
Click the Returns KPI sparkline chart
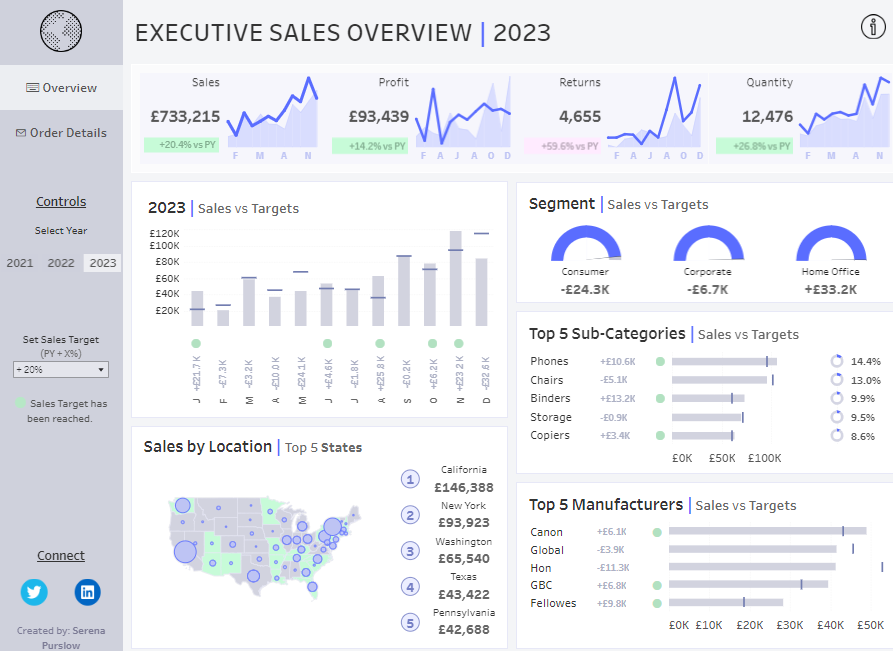(654, 112)
